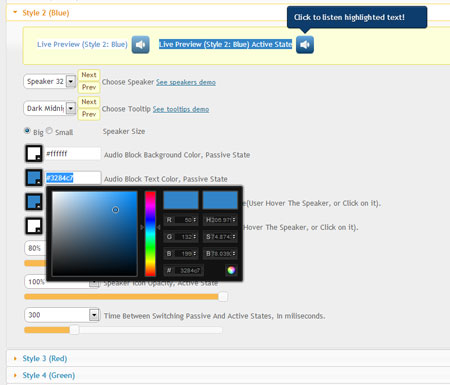450x385 pixels.
Task: Select the Small speaker size option
Action: pos(49,131)
